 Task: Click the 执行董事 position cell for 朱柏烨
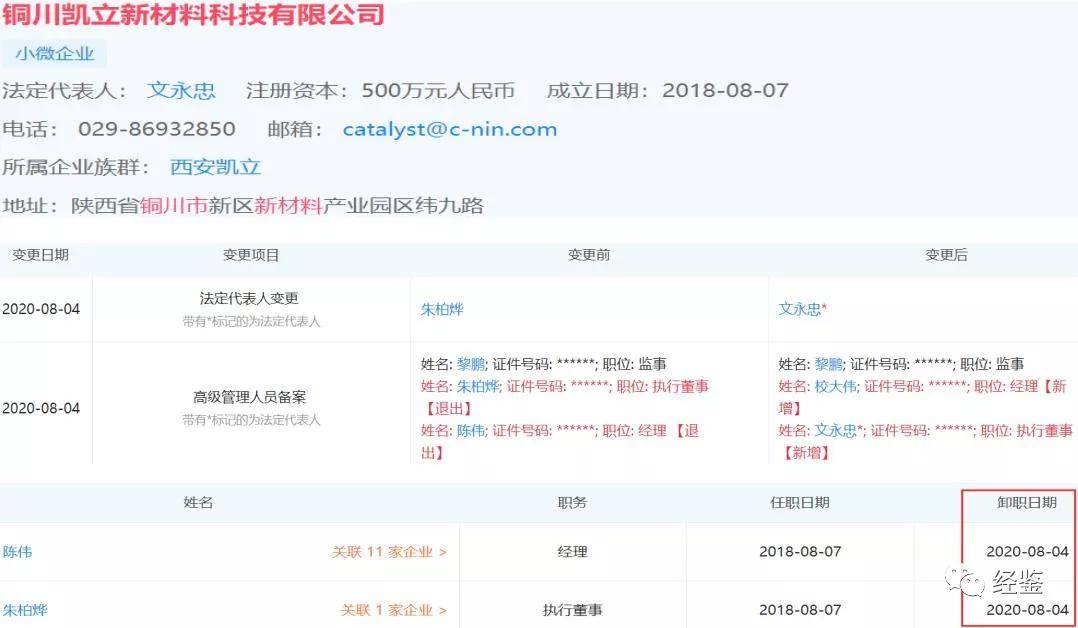pos(572,610)
